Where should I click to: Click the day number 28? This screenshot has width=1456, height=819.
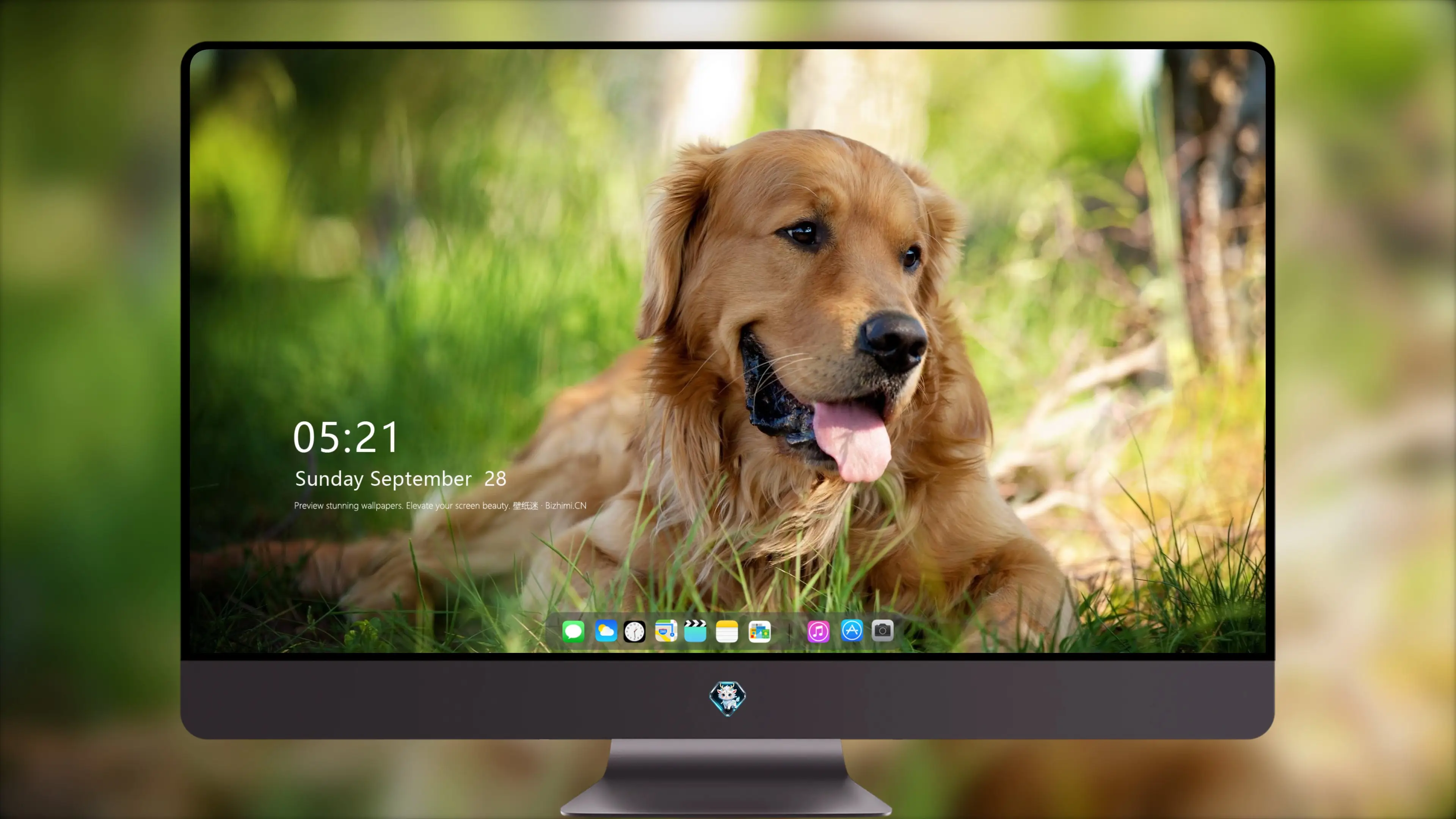point(495,479)
